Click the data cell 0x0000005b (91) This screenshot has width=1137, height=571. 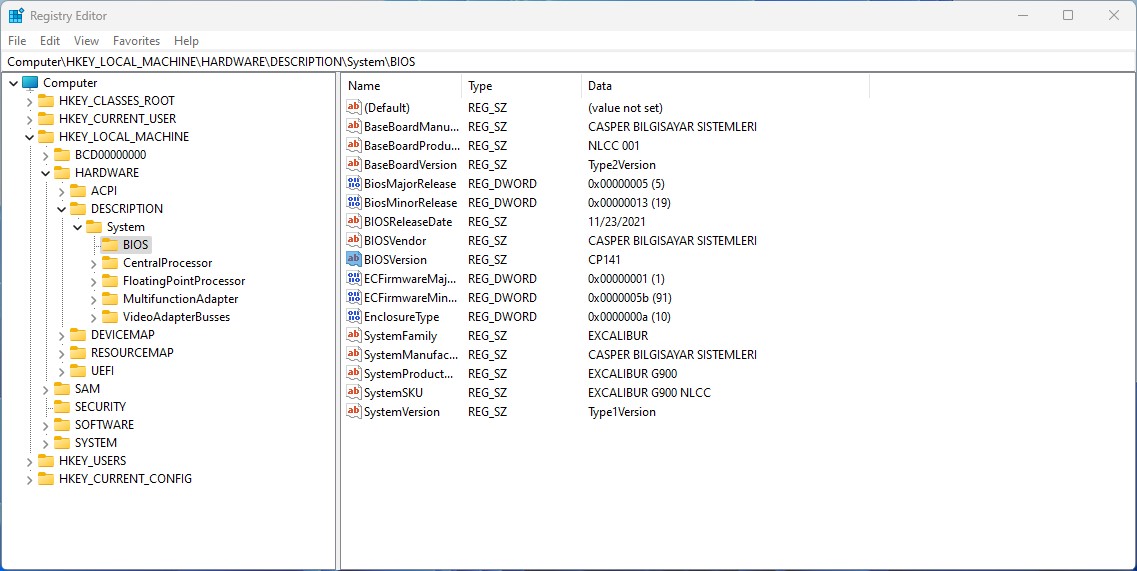pos(629,297)
